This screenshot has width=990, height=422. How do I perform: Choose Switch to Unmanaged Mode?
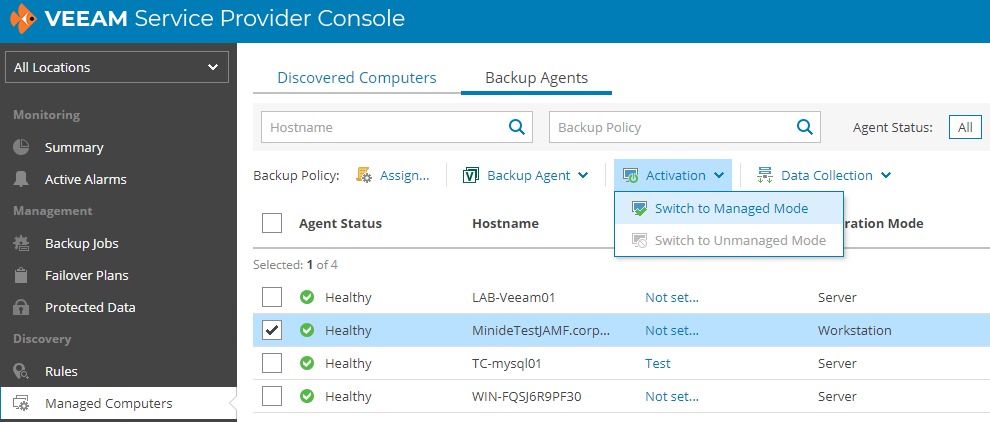[x=729, y=241]
